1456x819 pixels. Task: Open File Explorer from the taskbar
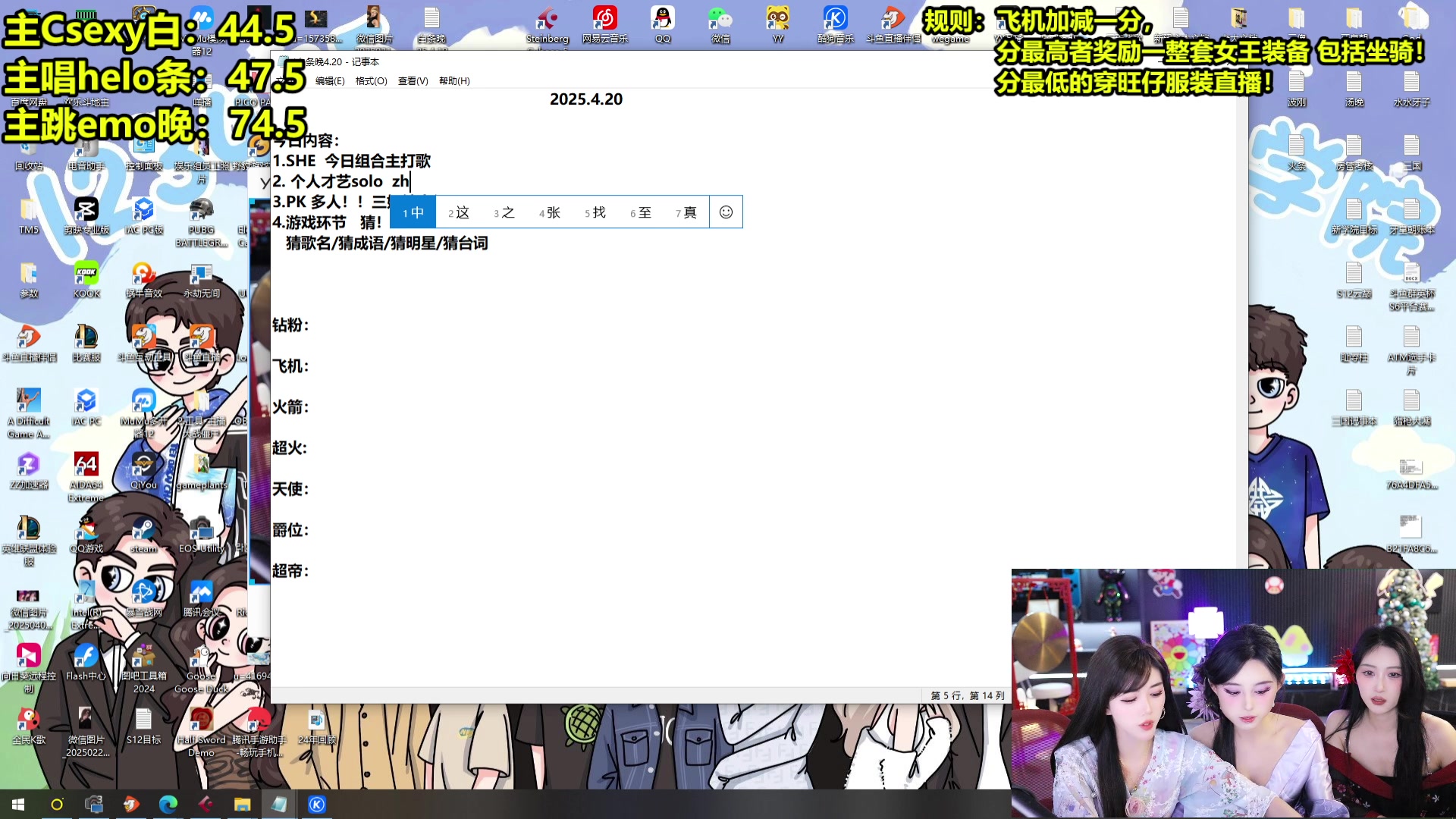[x=242, y=804]
